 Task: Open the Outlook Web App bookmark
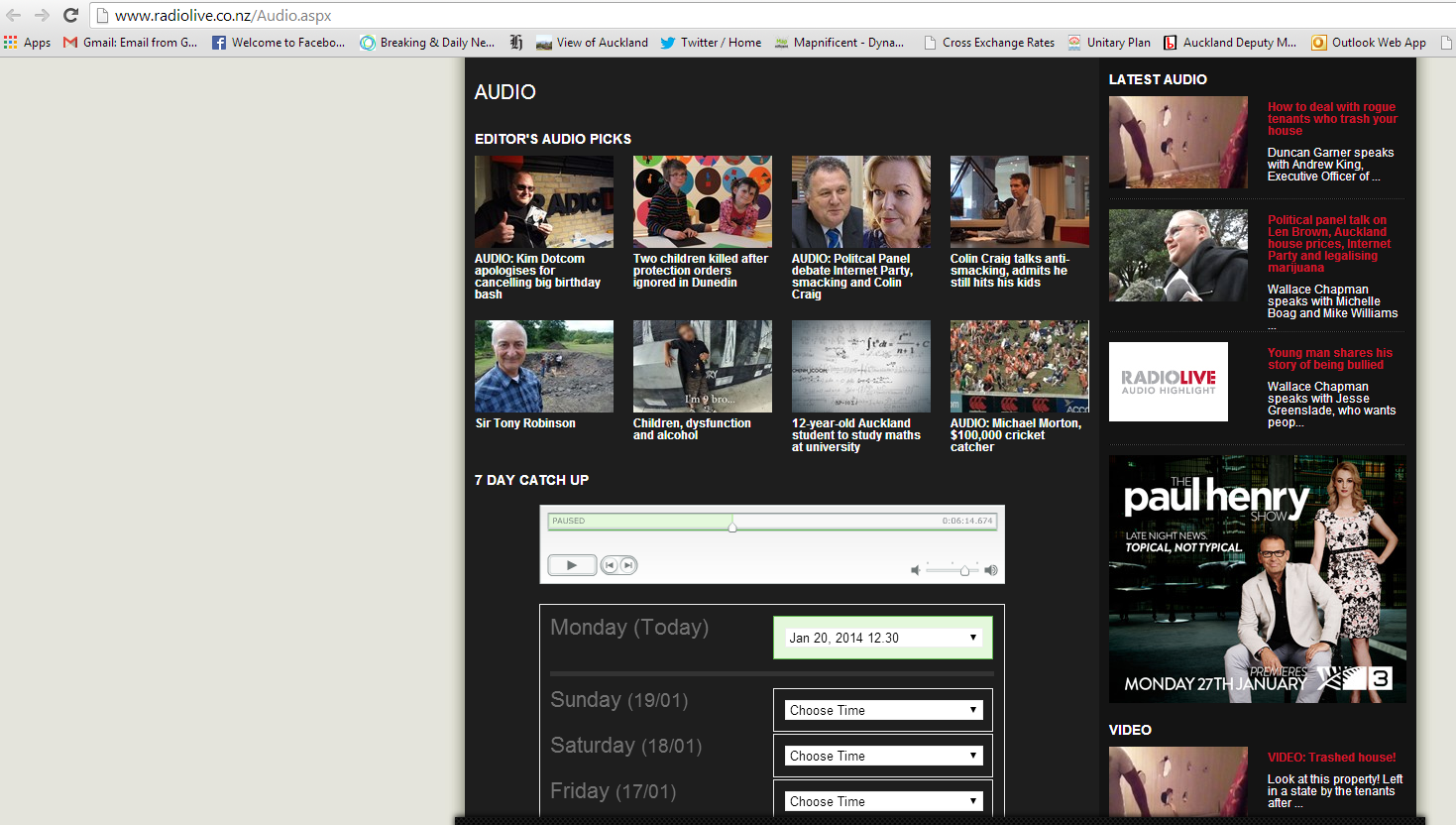tap(1368, 43)
